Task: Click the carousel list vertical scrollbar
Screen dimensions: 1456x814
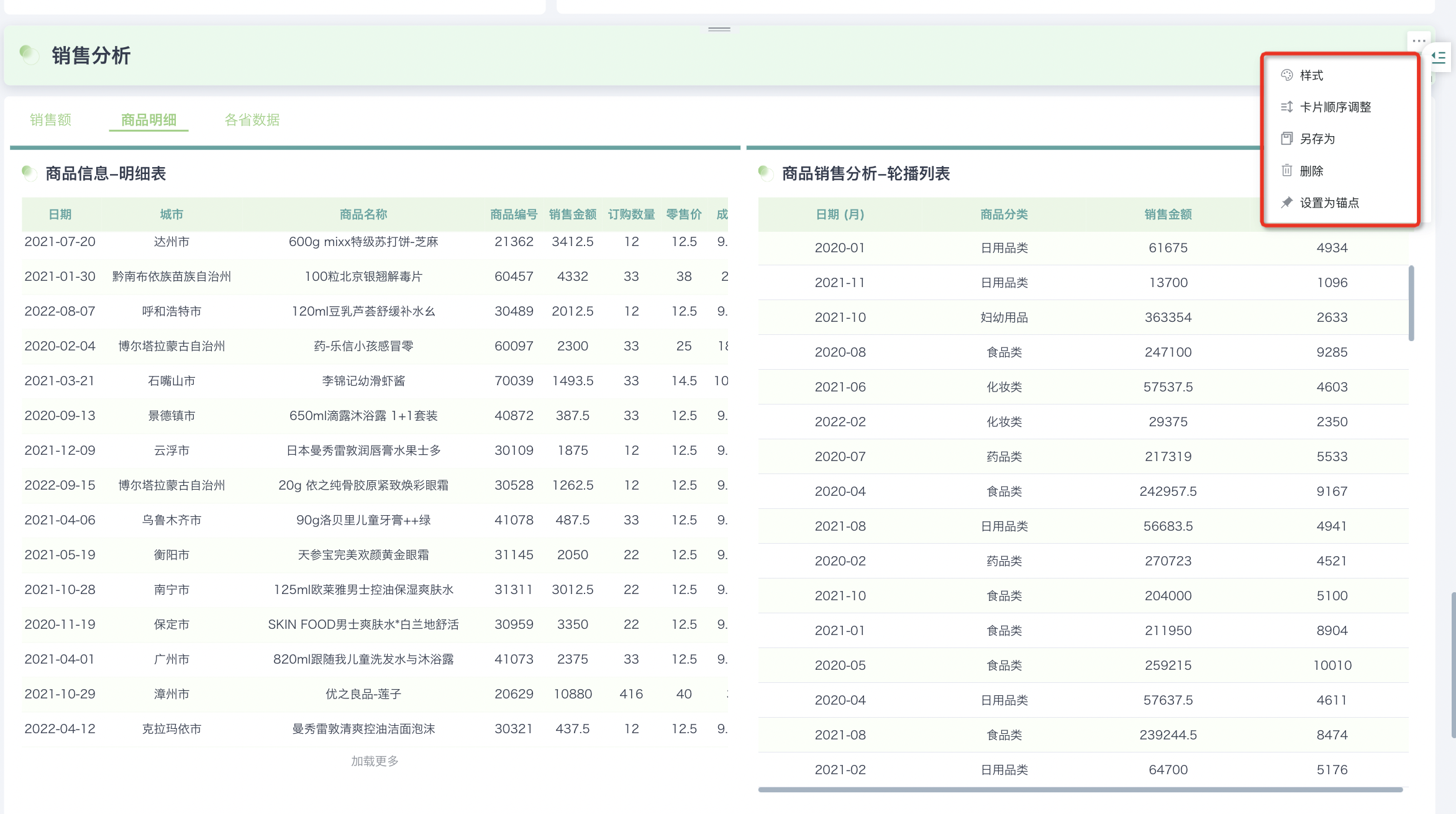Action: [x=1411, y=303]
